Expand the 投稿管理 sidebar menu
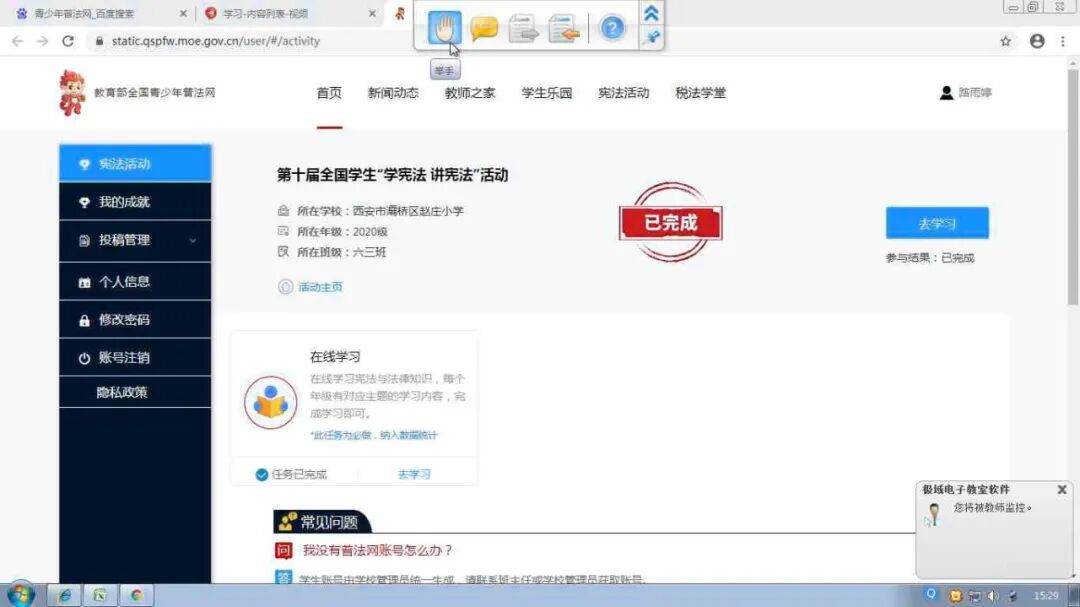This screenshot has width=1080, height=607. click(x=135, y=240)
